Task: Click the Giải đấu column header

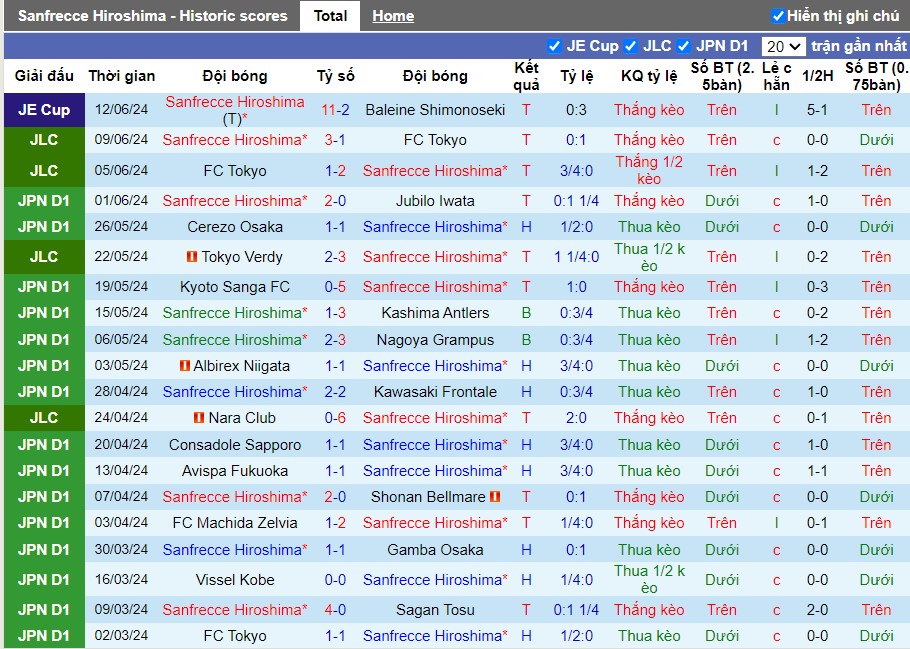Action: click(x=44, y=75)
